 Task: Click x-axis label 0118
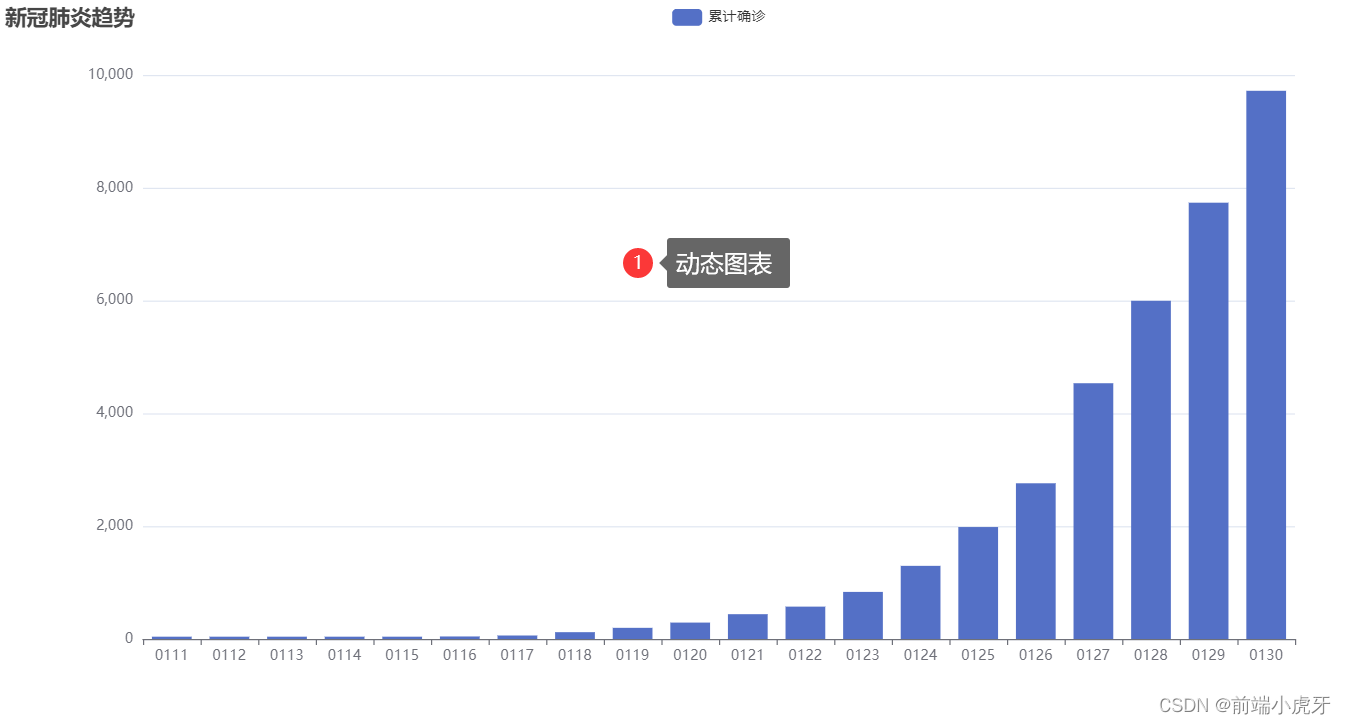pyautogui.click(x=575, y=655)
